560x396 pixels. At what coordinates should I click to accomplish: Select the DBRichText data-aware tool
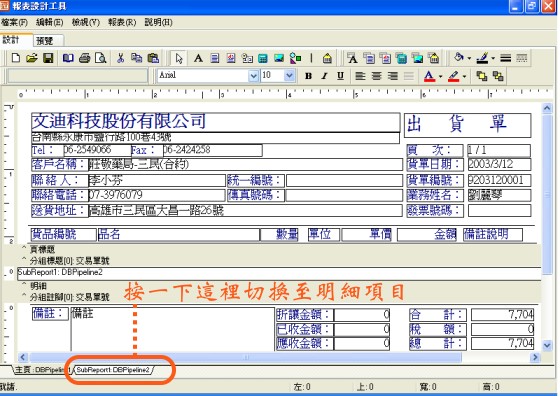(x=385, y=58)
